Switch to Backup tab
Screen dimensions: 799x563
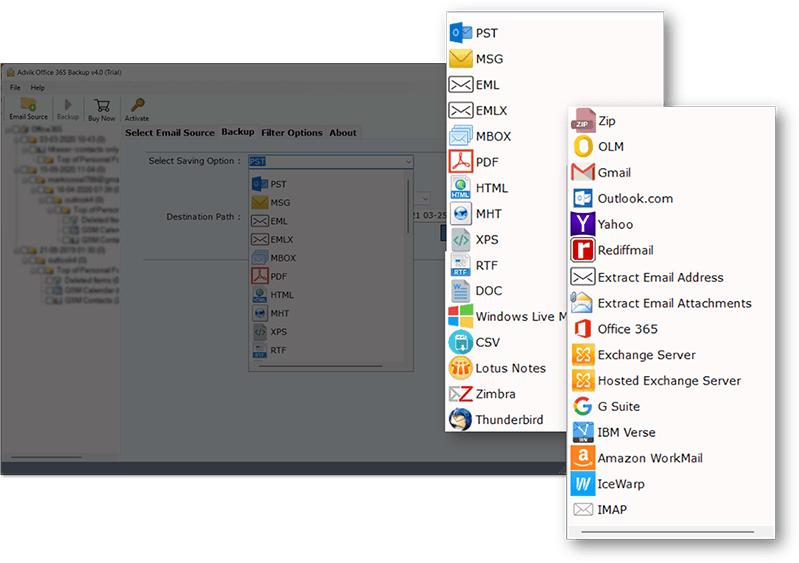[238, 132]
